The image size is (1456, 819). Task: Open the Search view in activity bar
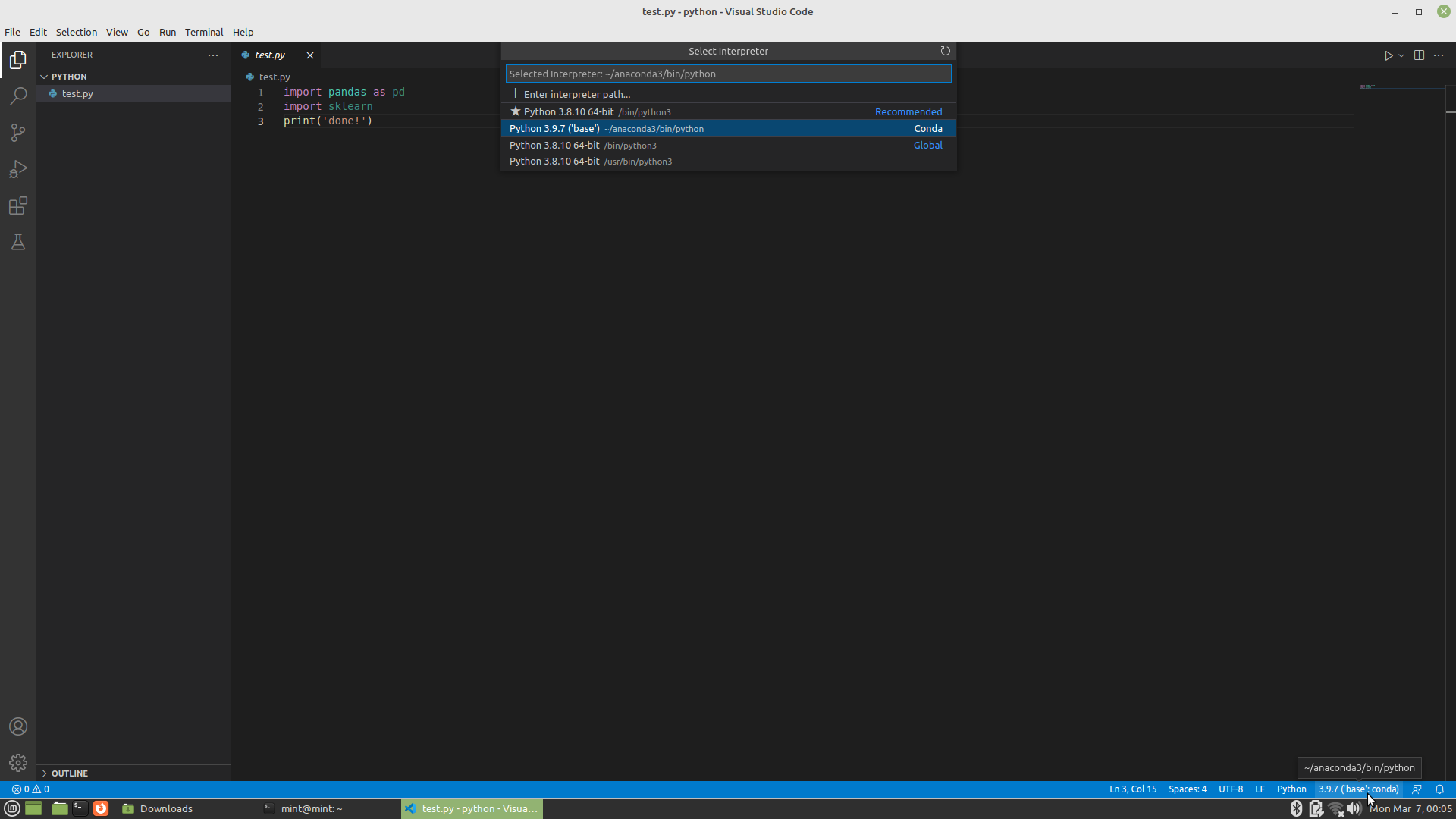[18, 96]
